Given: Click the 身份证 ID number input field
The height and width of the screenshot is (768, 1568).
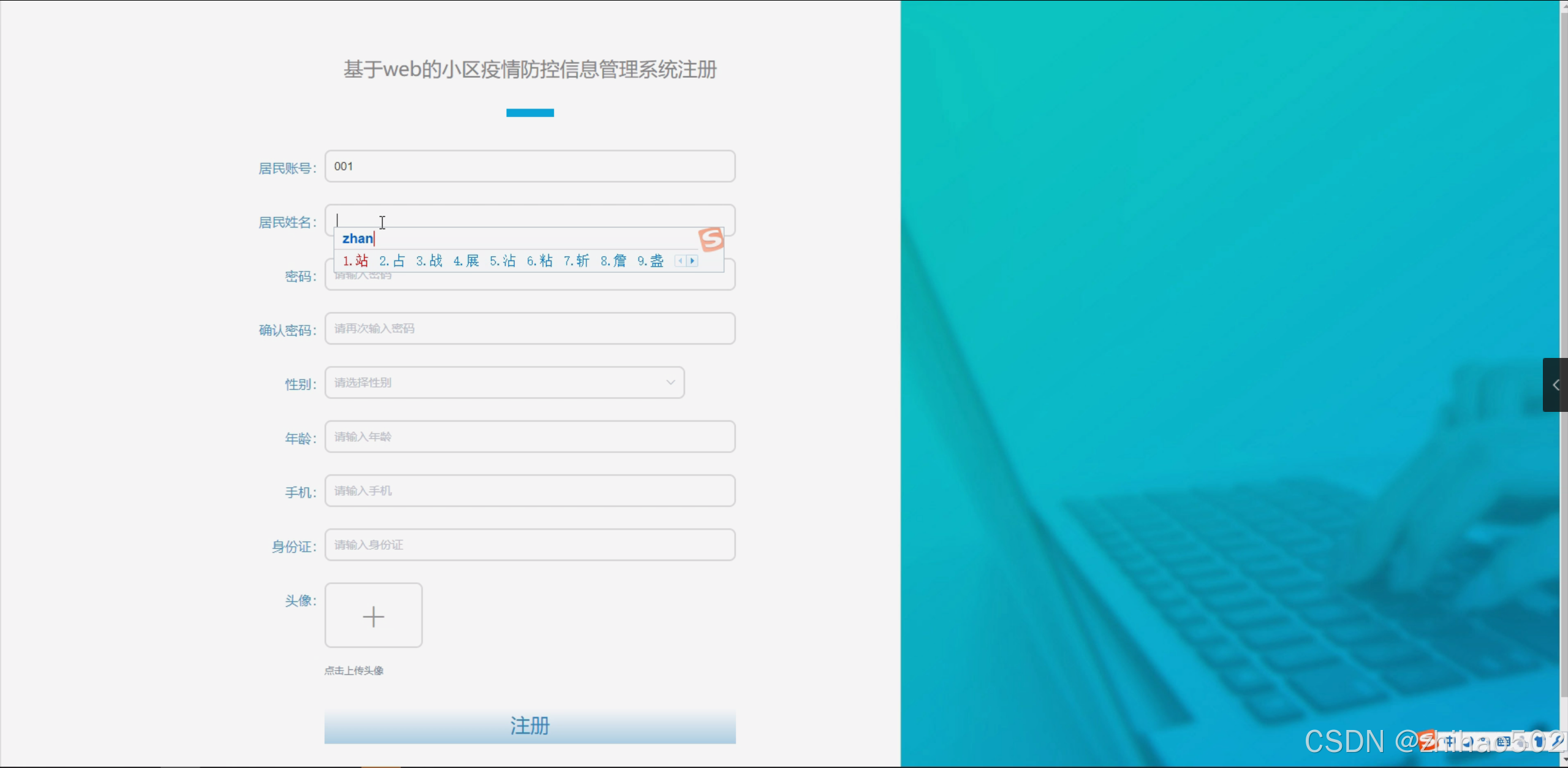Looking at the screenshot, I should (x=529, y=544).
